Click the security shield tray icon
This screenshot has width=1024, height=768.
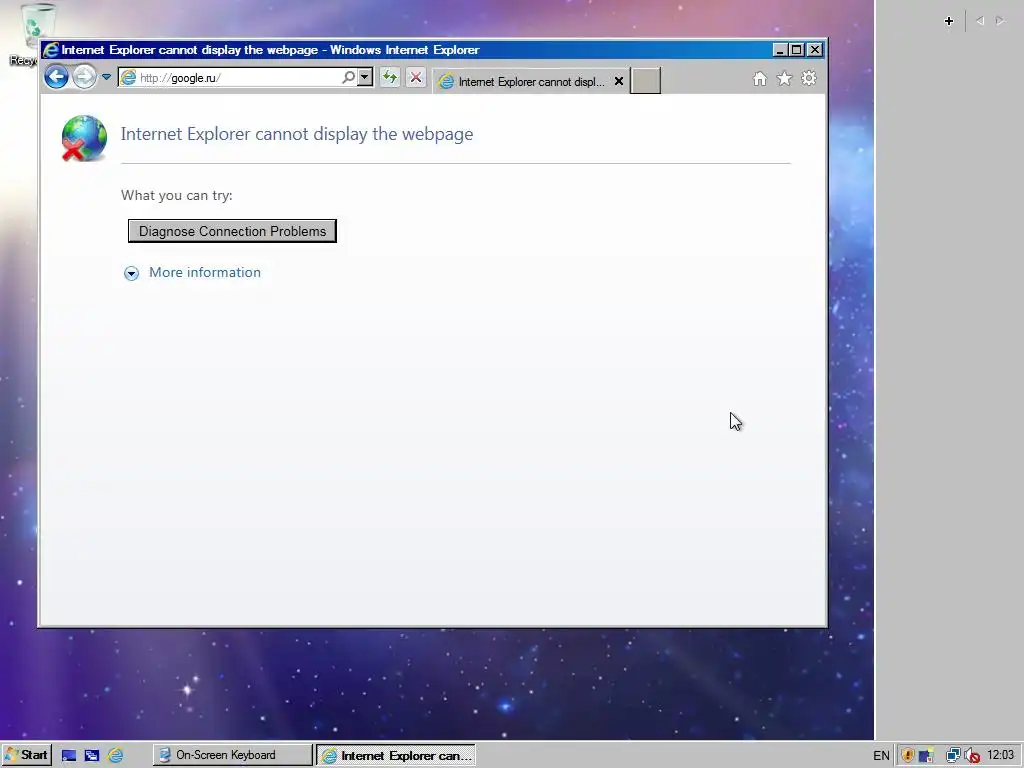click(x=907, y=756)
